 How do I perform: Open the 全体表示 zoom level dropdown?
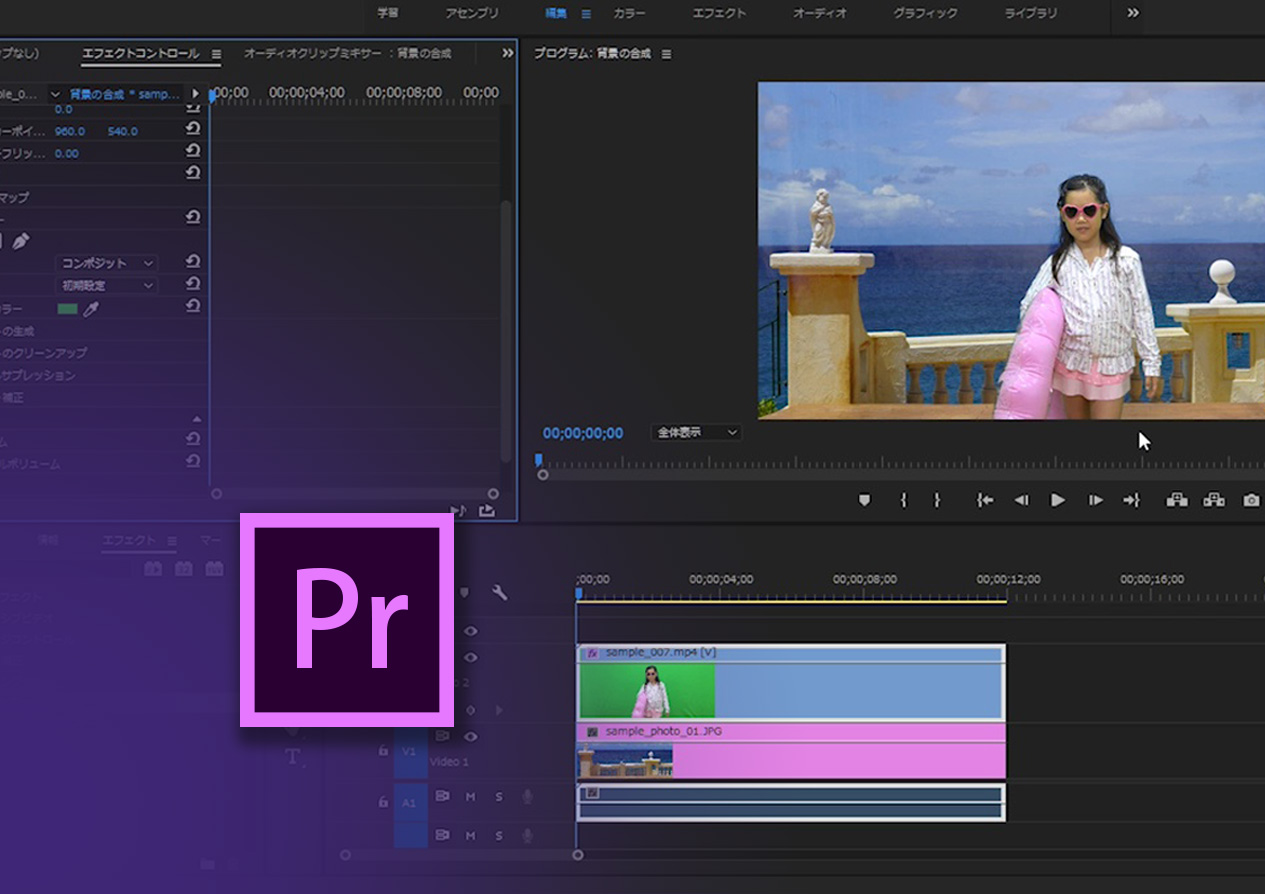click(696, 432)
